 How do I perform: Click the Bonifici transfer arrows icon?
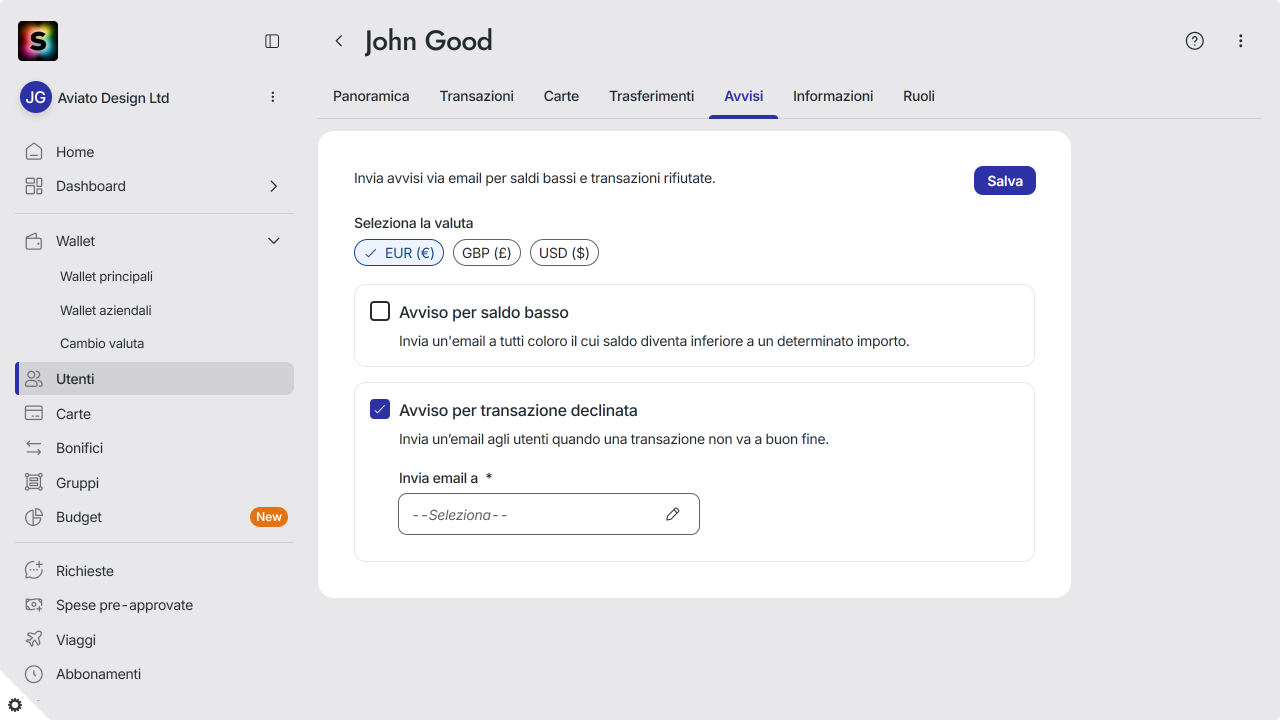tap(34, 448)
